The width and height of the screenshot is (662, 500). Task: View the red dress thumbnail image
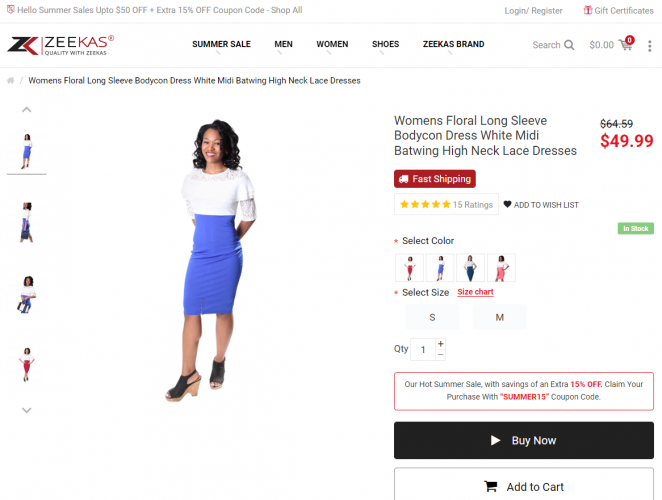click(27, 365)
